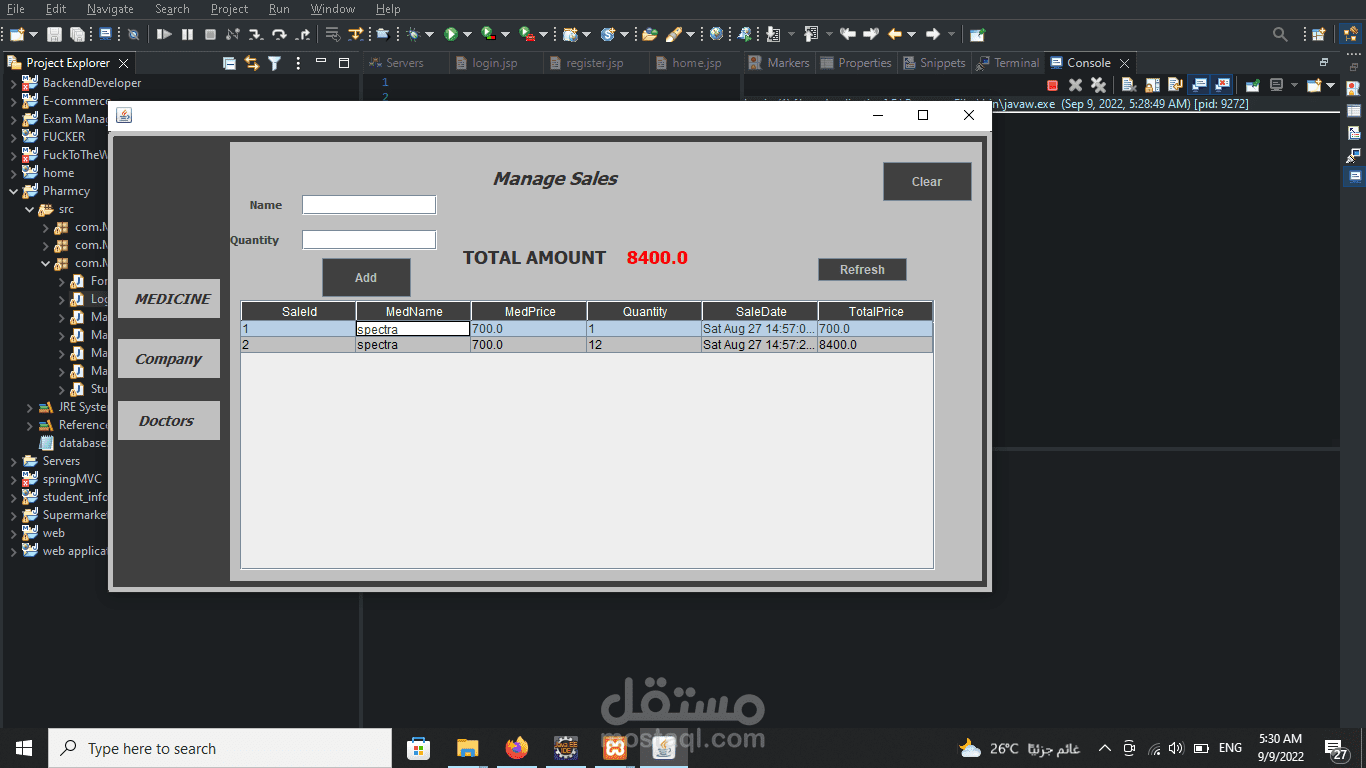This screenshot has width=1366, height=768.
Task: Open the Run button dropdown arrow
Action: click(467, 34)
